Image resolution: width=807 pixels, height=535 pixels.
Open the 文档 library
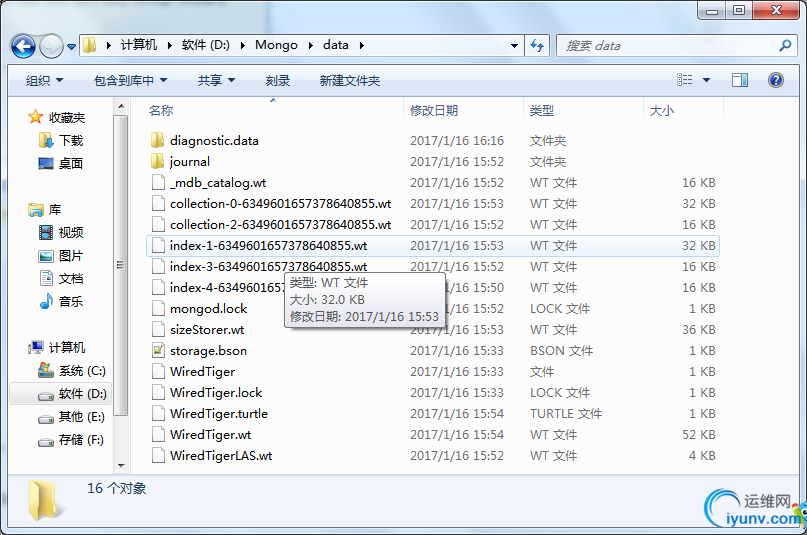[x=71, y=279]
